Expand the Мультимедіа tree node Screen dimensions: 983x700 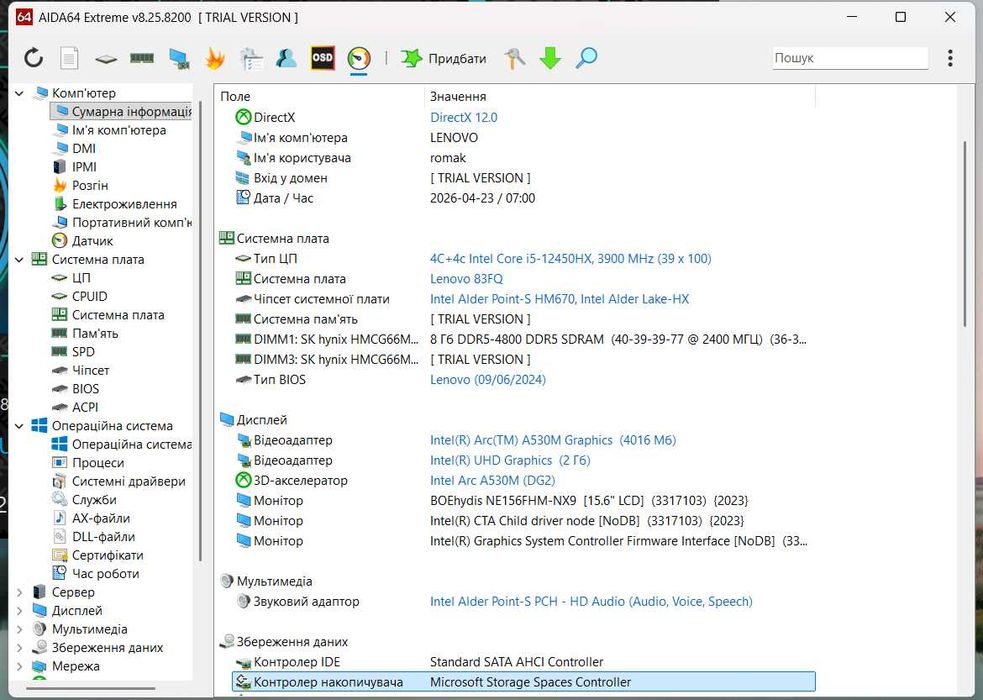[x=19, y=629]
